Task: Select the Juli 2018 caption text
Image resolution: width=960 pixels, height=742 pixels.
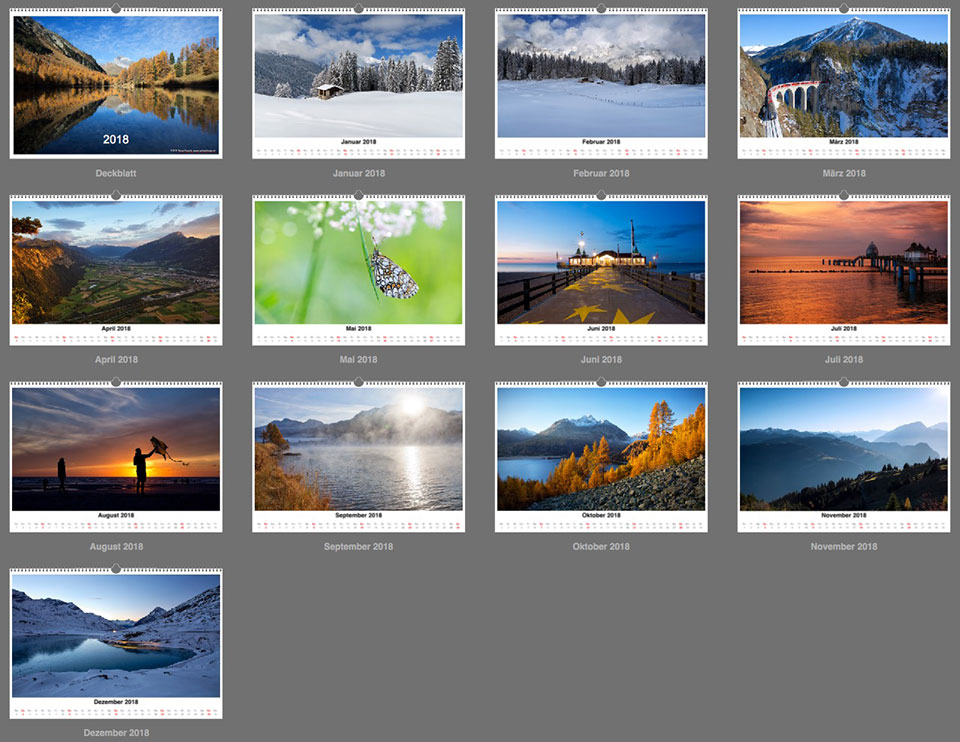Action: (x=844, y=359)
